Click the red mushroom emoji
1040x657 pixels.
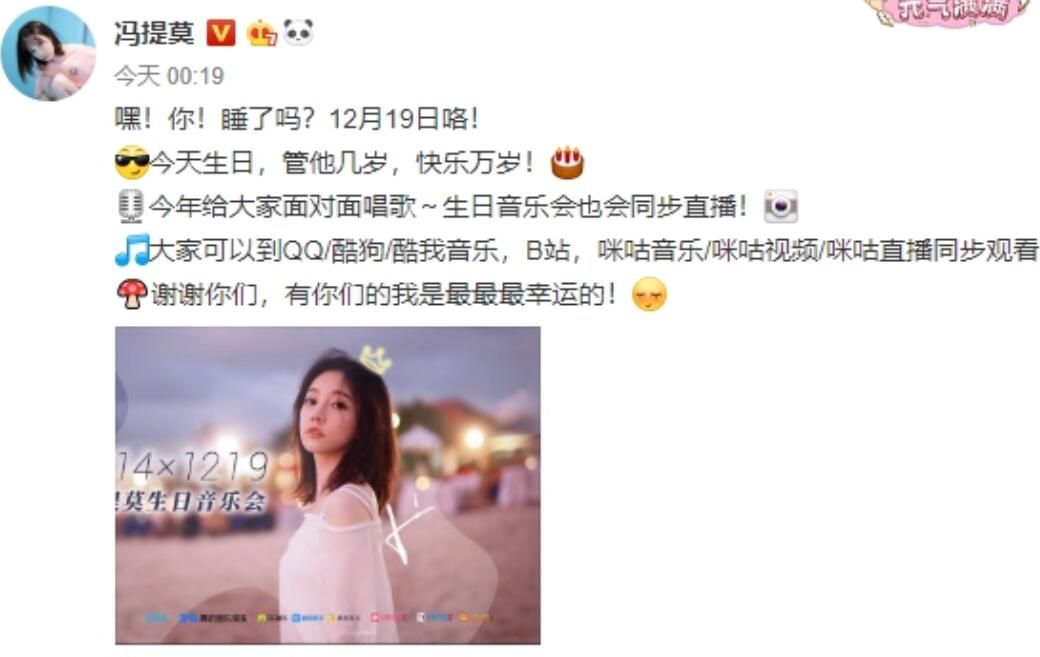click(x=132, y=294)
